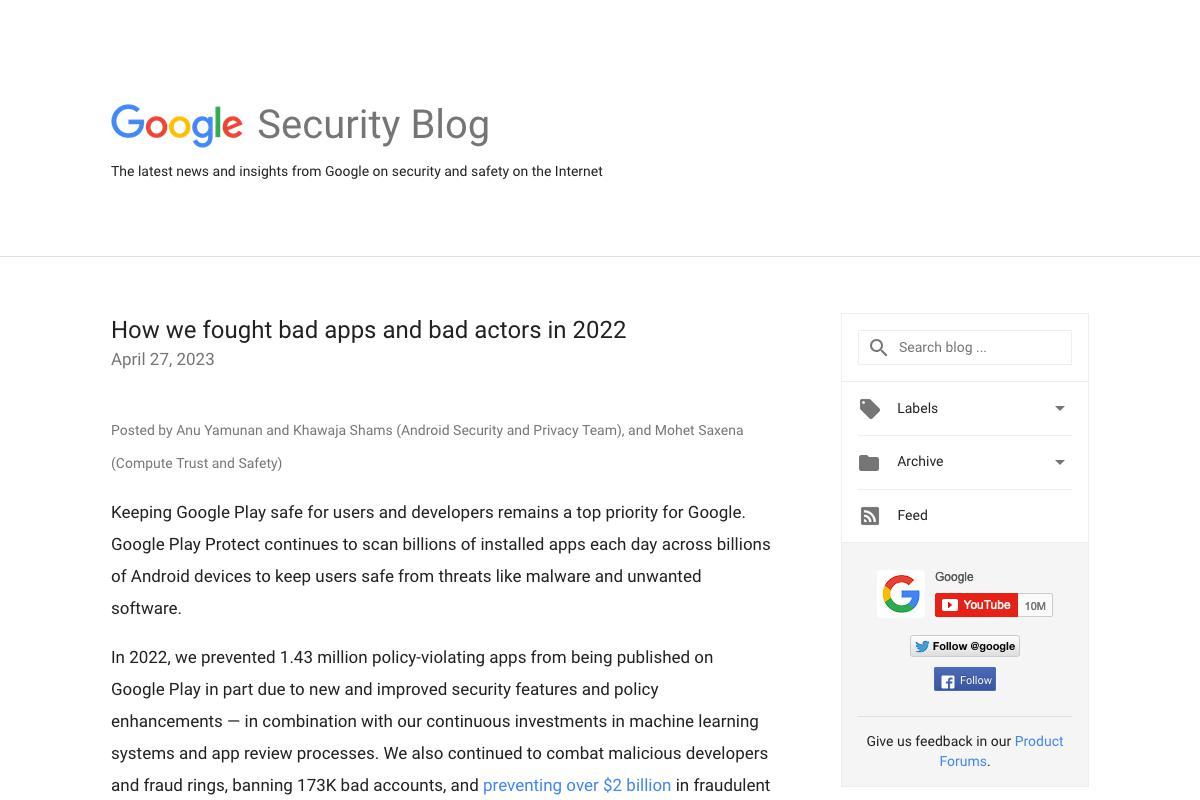Expand the Labels dropdown arrow
1200x800 pixels.
click(1060, 408)
